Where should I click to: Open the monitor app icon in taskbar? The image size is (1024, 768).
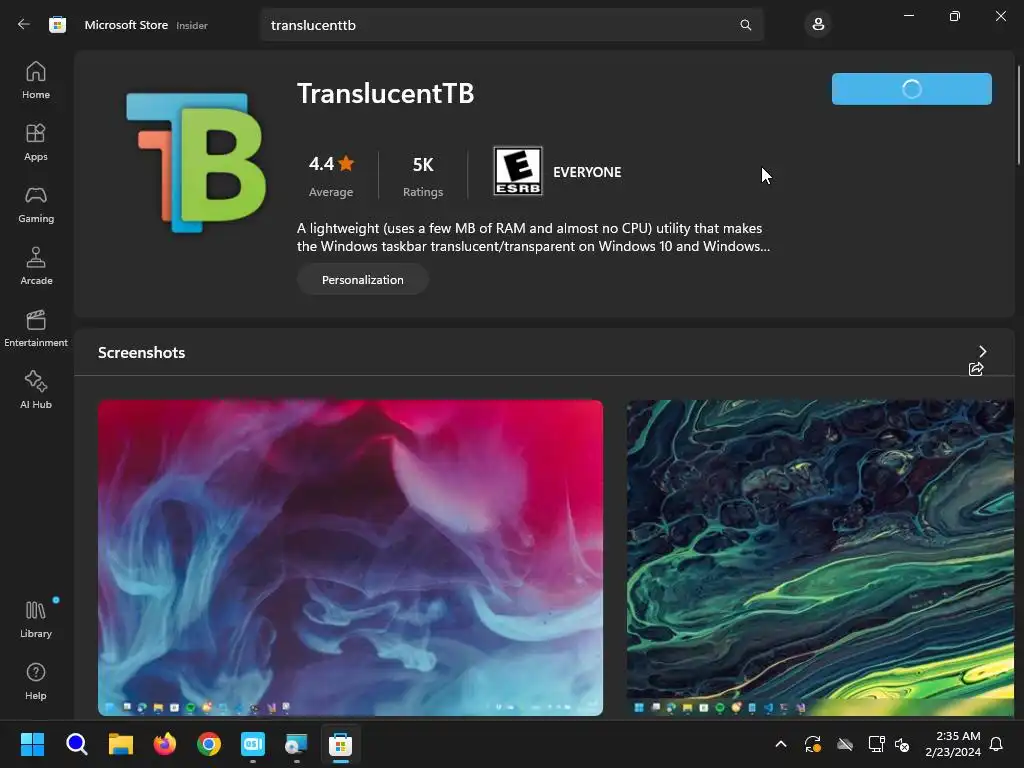pyautogui.click(x=296, y=744)
